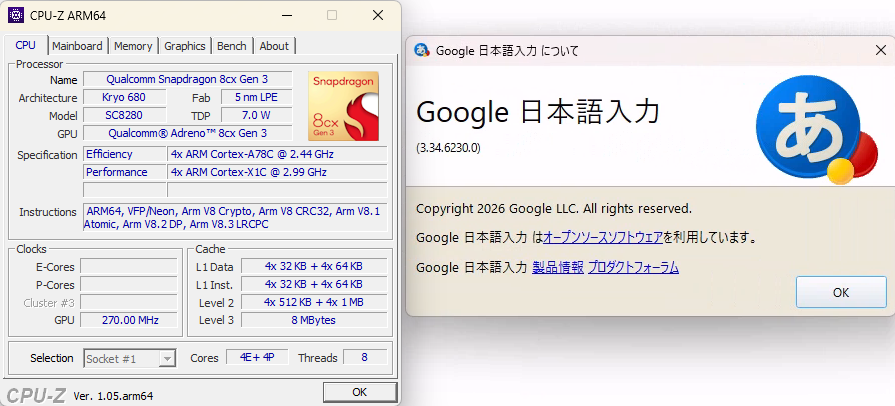The height and width of the screenshot is (406, 895).
Task: Open the オープンソースソフトウェア link
Action: pyautogui.click(x=602, y=238)
